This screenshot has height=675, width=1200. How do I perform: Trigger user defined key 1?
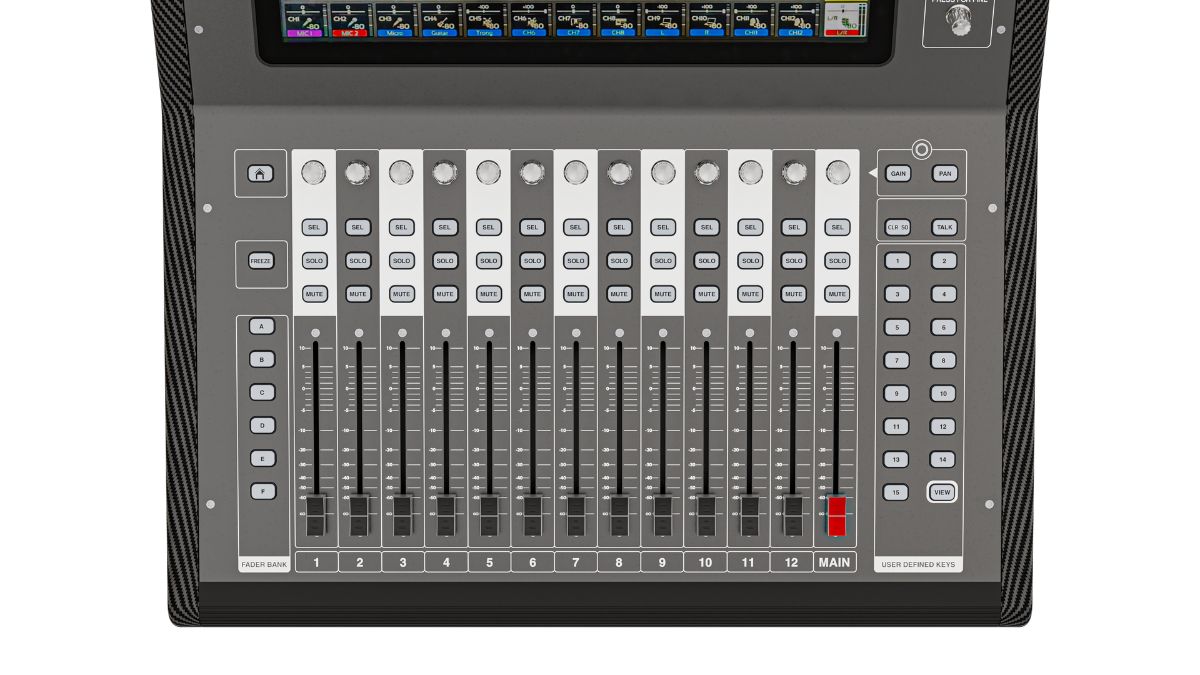click(x=897, y=261)
